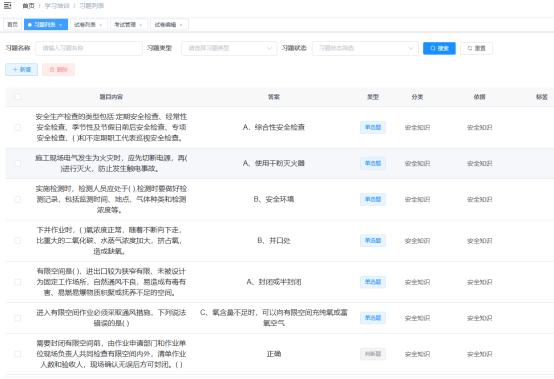Click the 单选题 tag in 封闭或半封闭 row

[x=373, y=282]
